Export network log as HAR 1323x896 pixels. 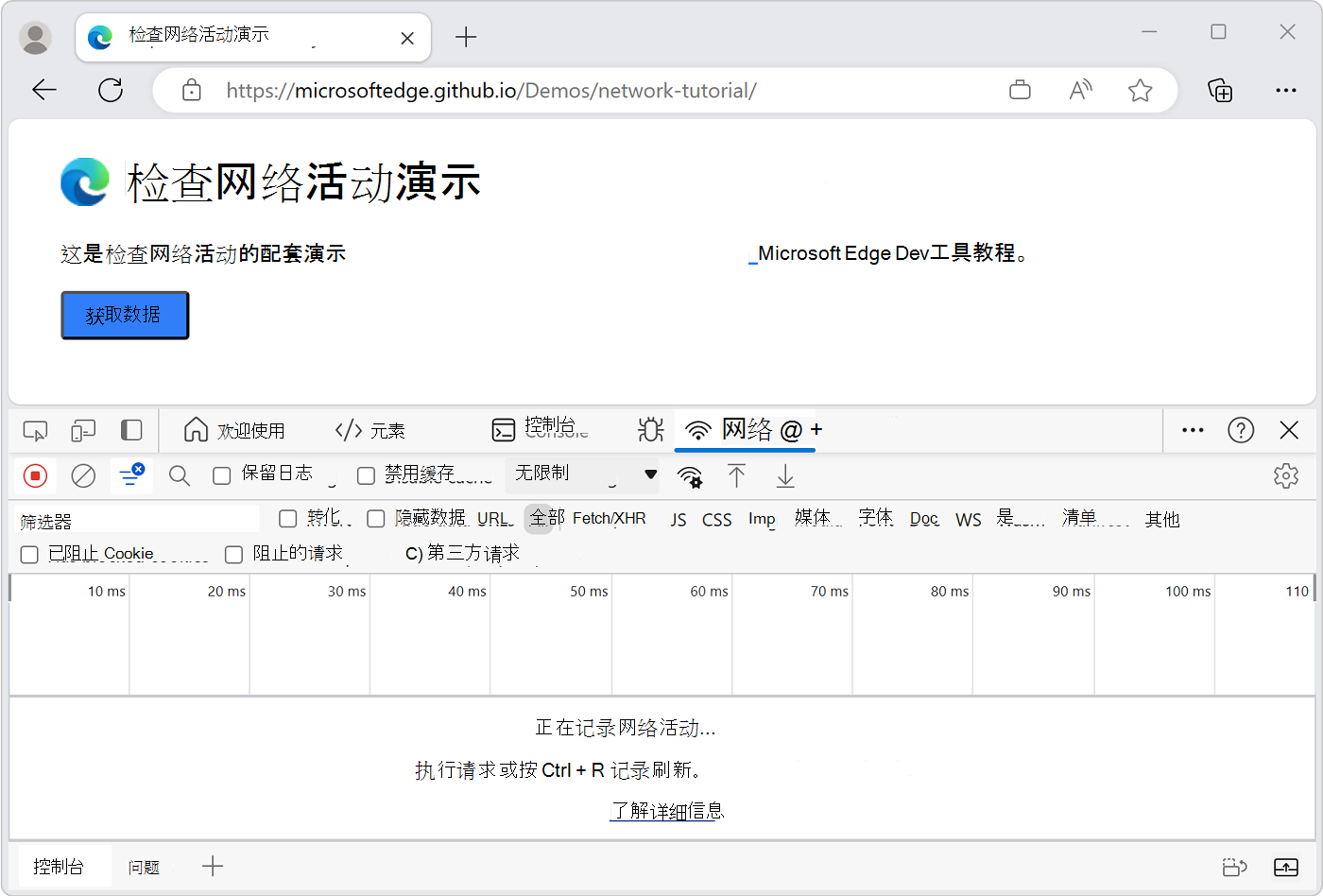coord(784,477)
